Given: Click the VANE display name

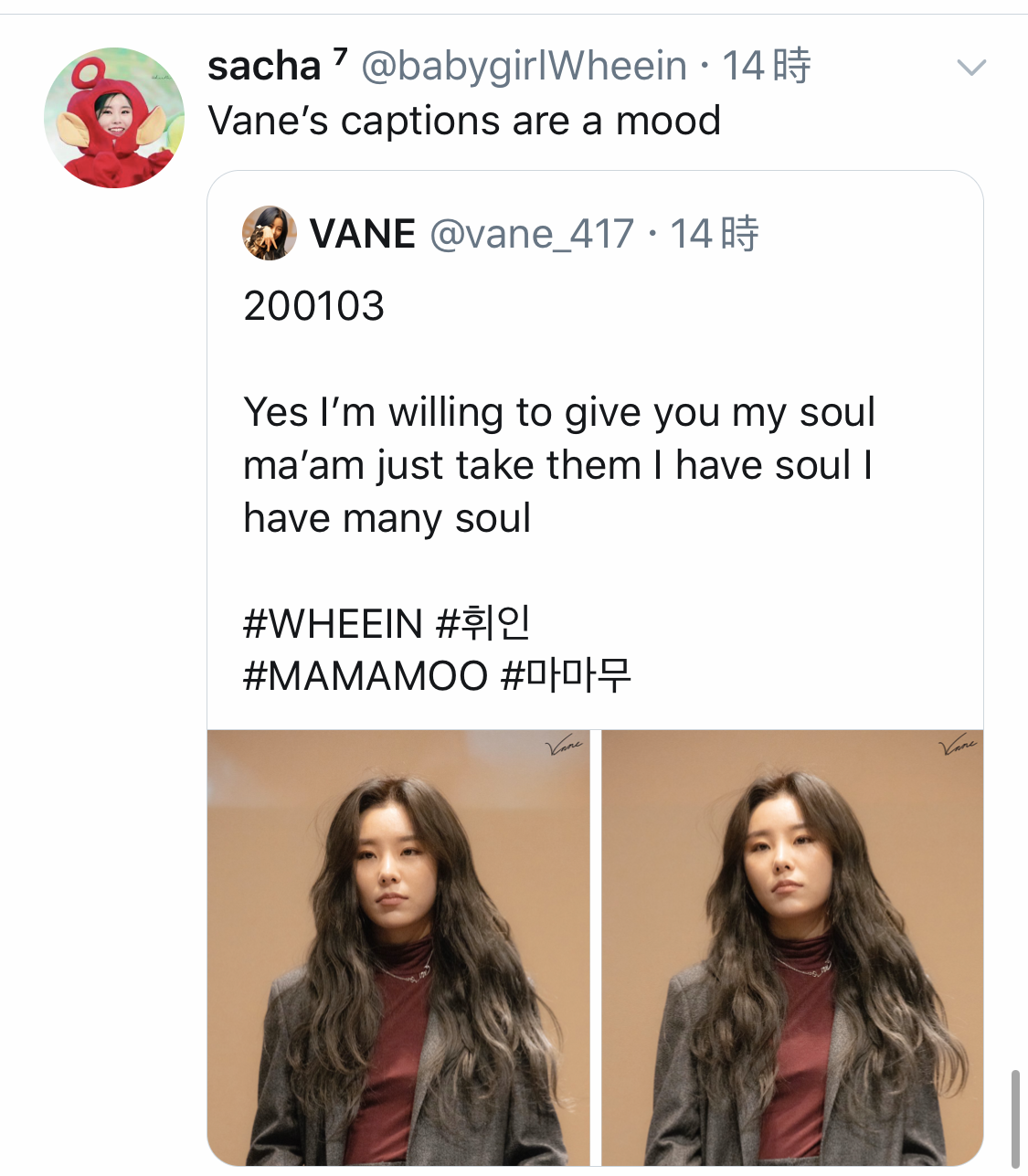Looking at the screenshot, I should coord(363,234).
